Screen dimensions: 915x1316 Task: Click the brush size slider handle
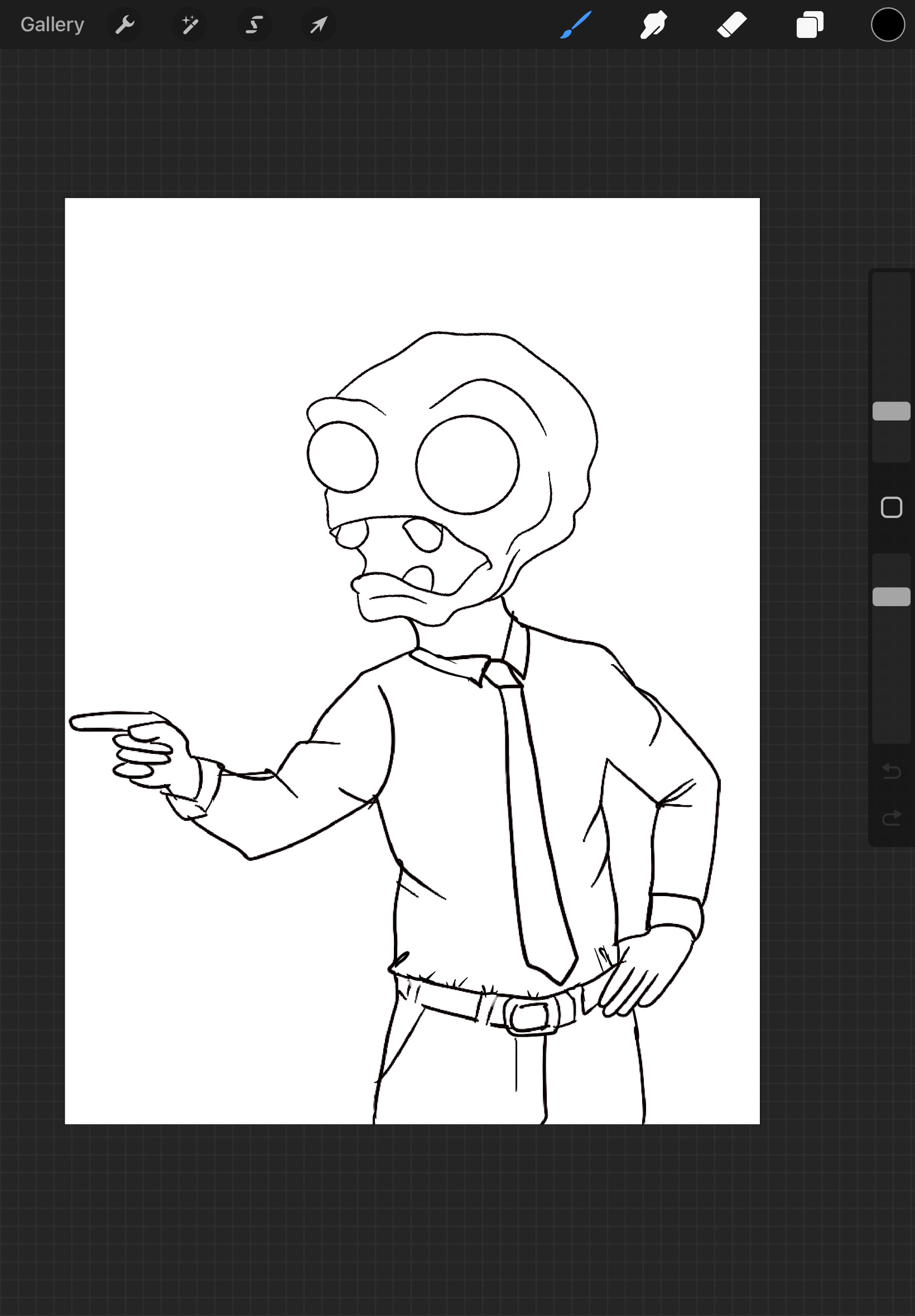tap(891, 411)
